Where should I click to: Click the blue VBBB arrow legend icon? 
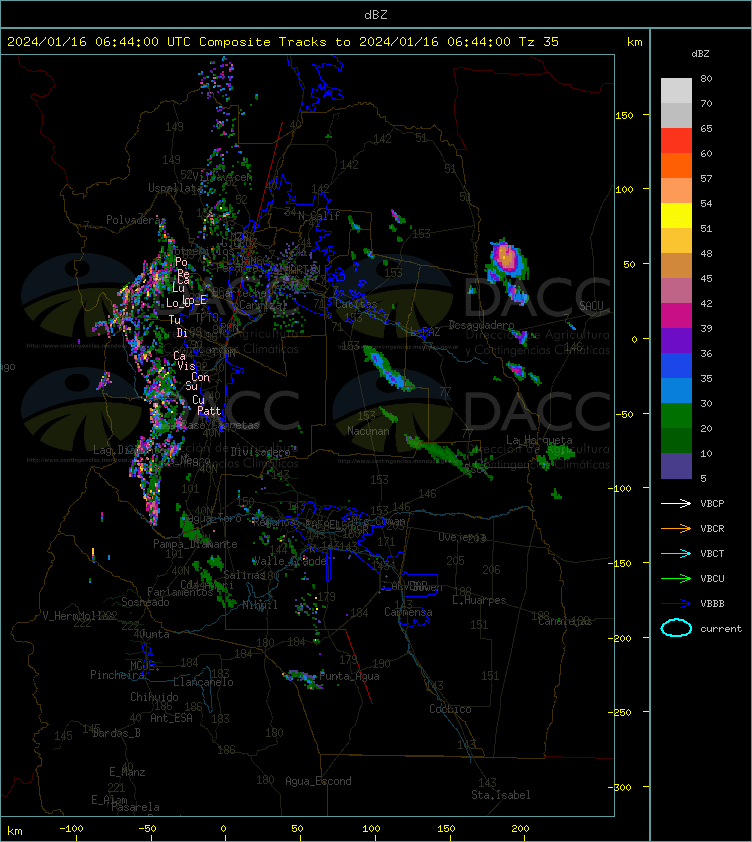pos(676,604)
